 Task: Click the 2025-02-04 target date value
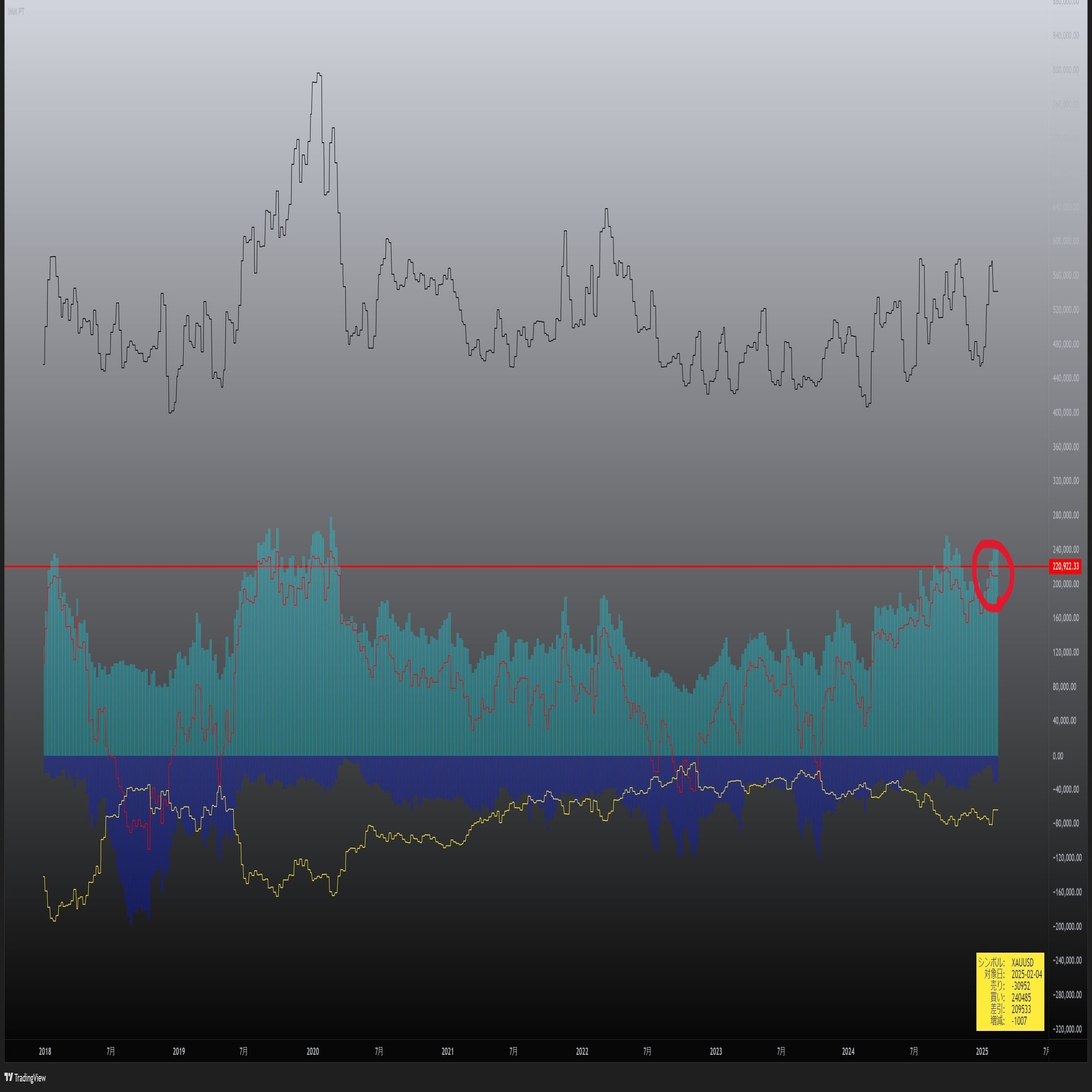[1026, 974]
